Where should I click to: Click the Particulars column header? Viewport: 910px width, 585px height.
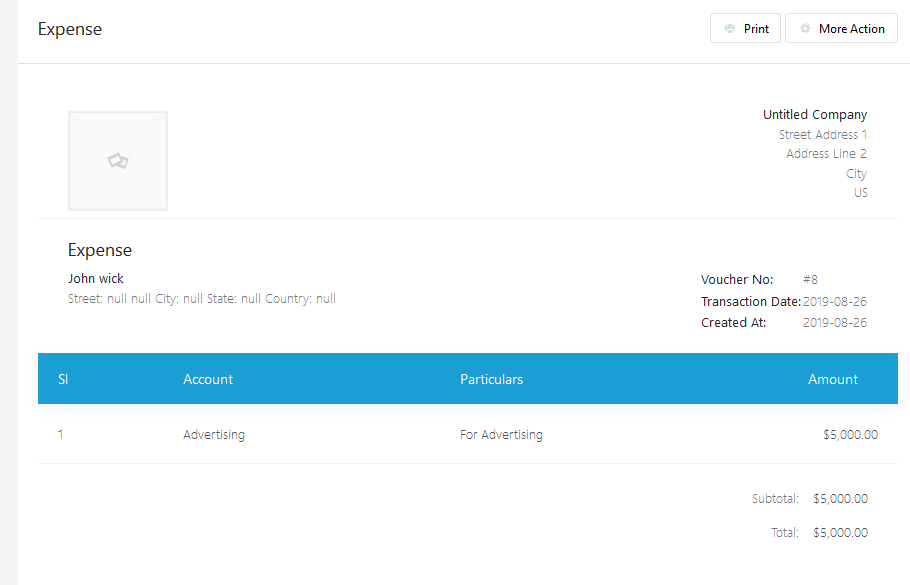491,379
